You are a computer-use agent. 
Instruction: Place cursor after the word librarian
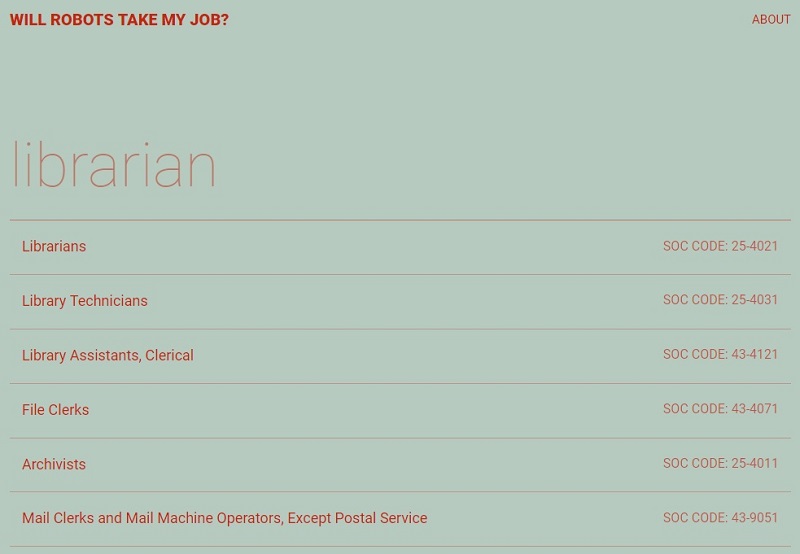pos(218,166)
